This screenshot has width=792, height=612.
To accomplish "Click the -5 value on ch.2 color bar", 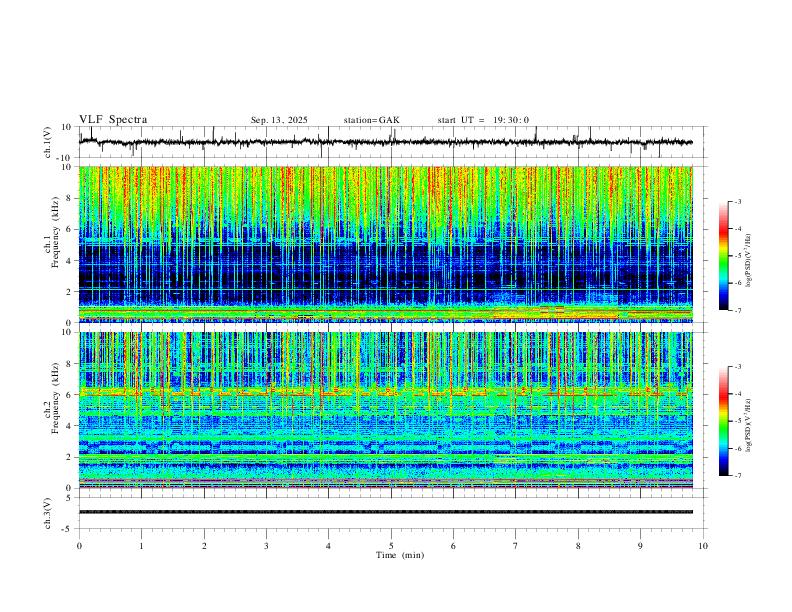I will point(738,421).
